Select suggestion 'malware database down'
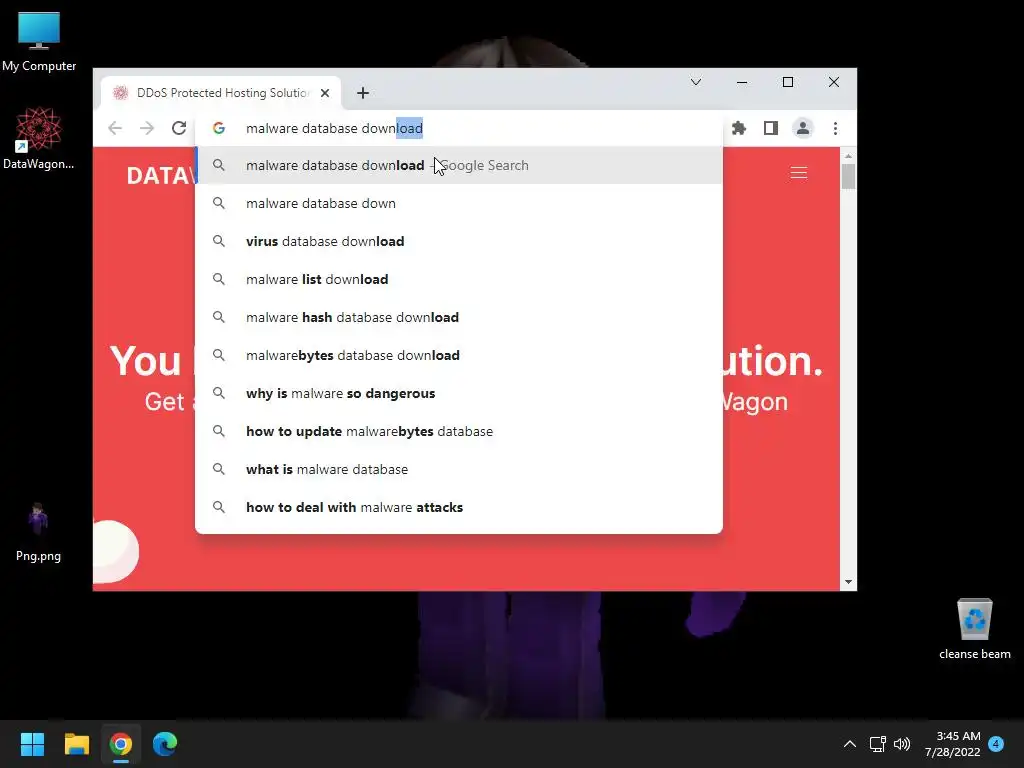The width and height of the screenshot is (1024, 768). pyautogui.click(x=458, y=203)
